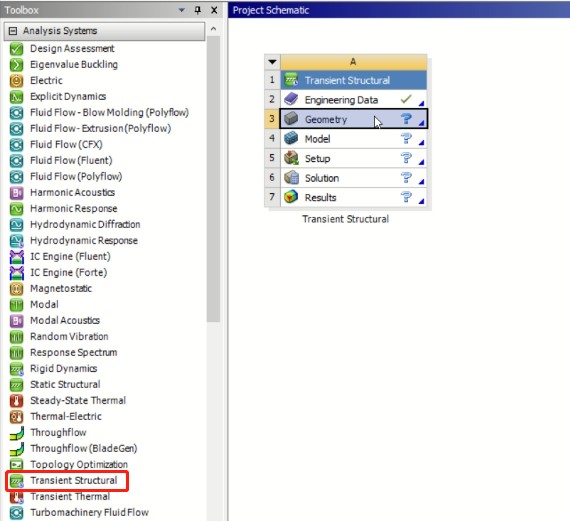
Task: Click the Harmonic Acoustics icon
Action: [x=16, y=193]
